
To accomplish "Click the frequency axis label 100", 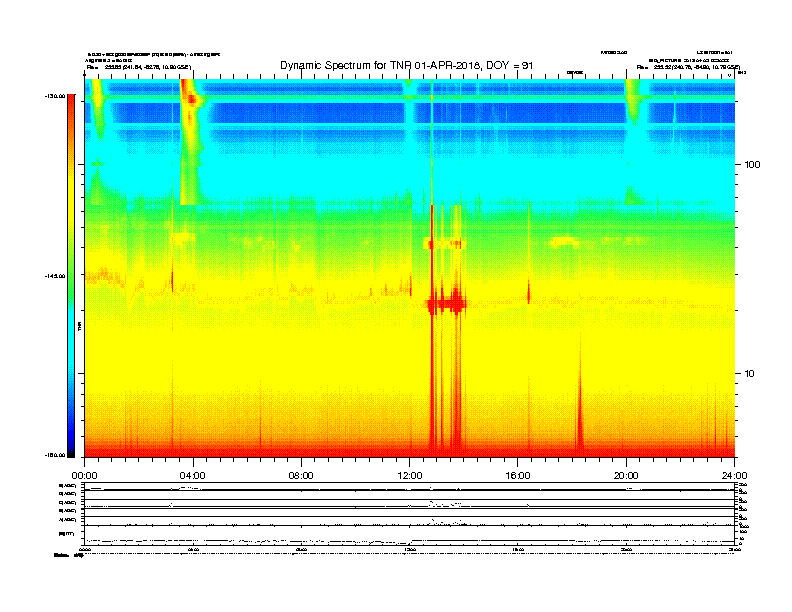I will click(x=753, y=165).
